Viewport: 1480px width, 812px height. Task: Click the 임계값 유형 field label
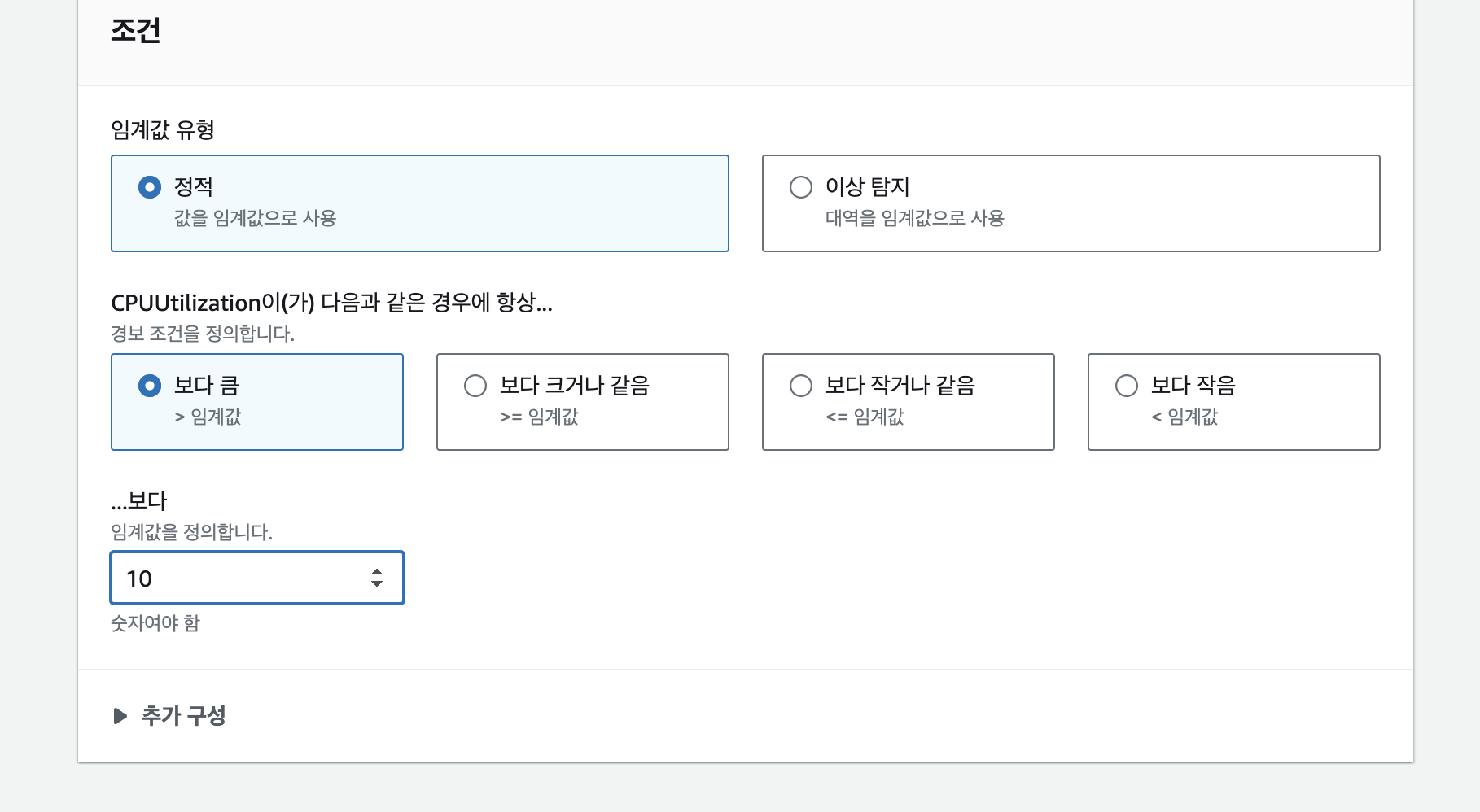point(163,130)
